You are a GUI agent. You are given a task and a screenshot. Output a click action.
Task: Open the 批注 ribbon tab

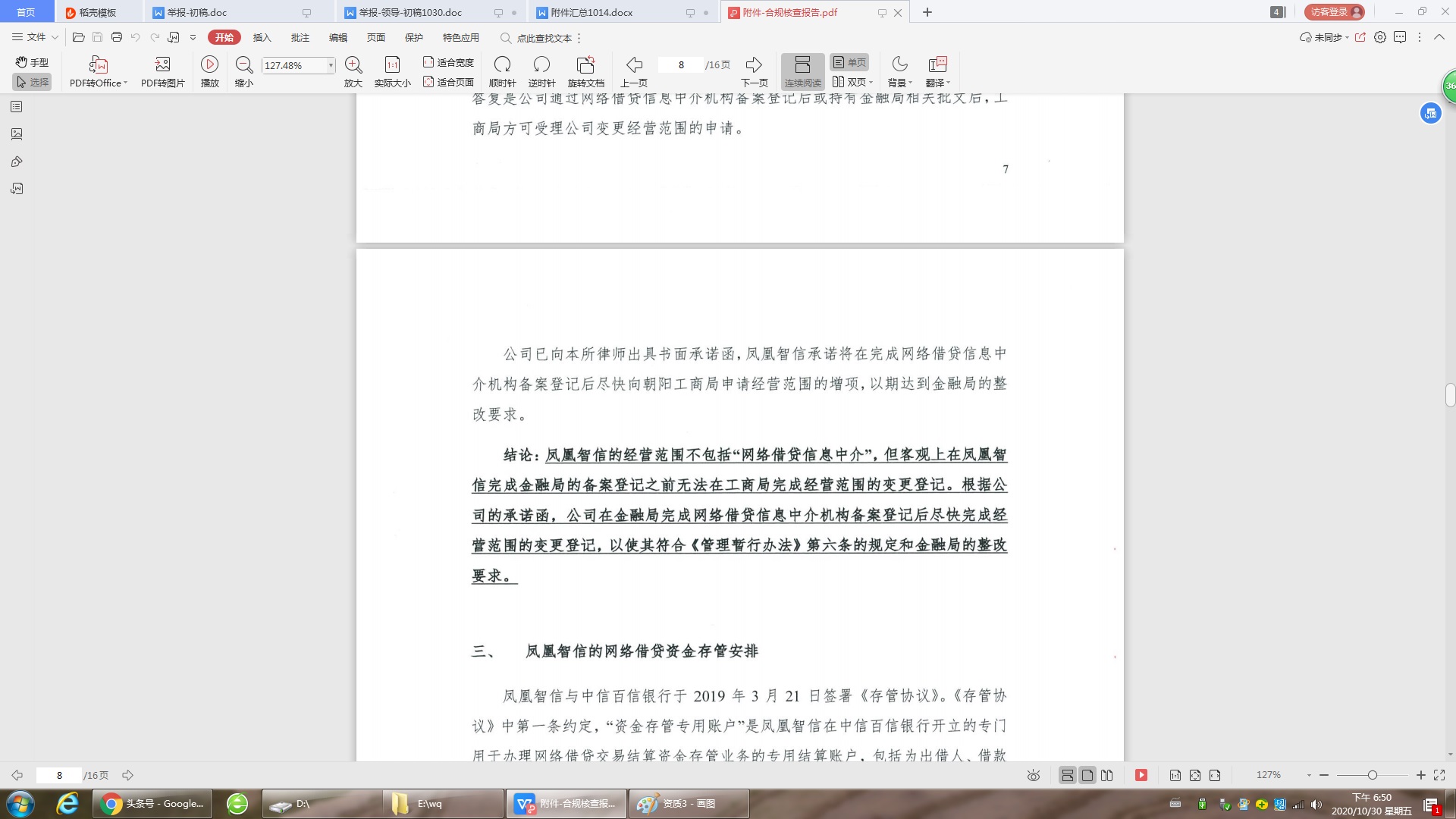[x=300, y=37]
